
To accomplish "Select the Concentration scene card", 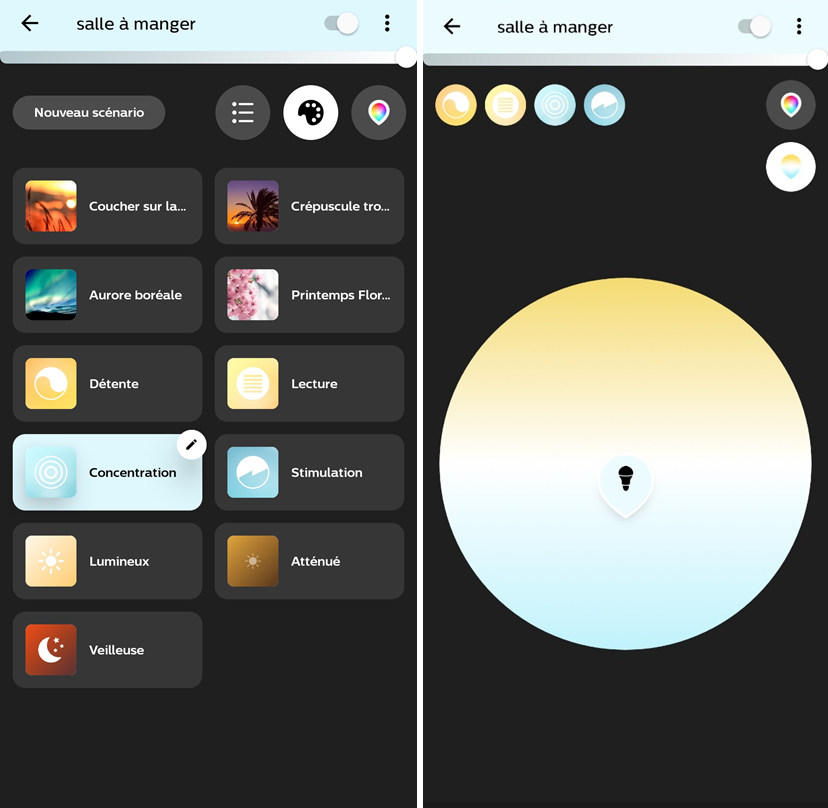I will [107, 472].
